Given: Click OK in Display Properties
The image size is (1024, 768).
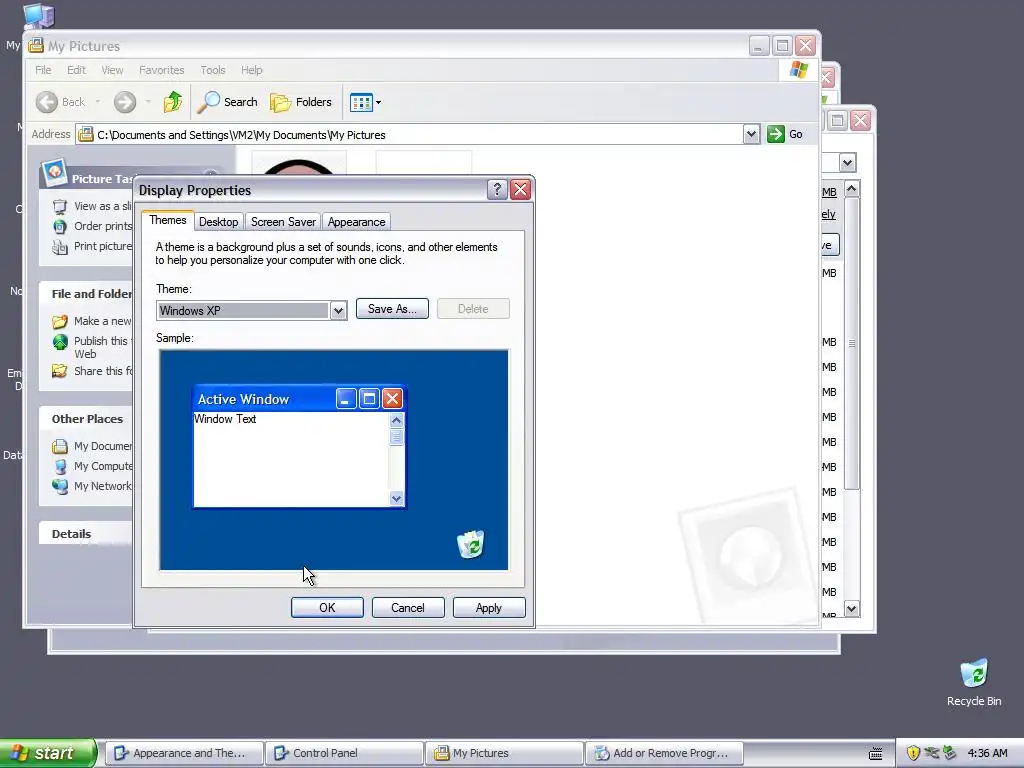Looking at the screenshot, I should coord(327,608).
